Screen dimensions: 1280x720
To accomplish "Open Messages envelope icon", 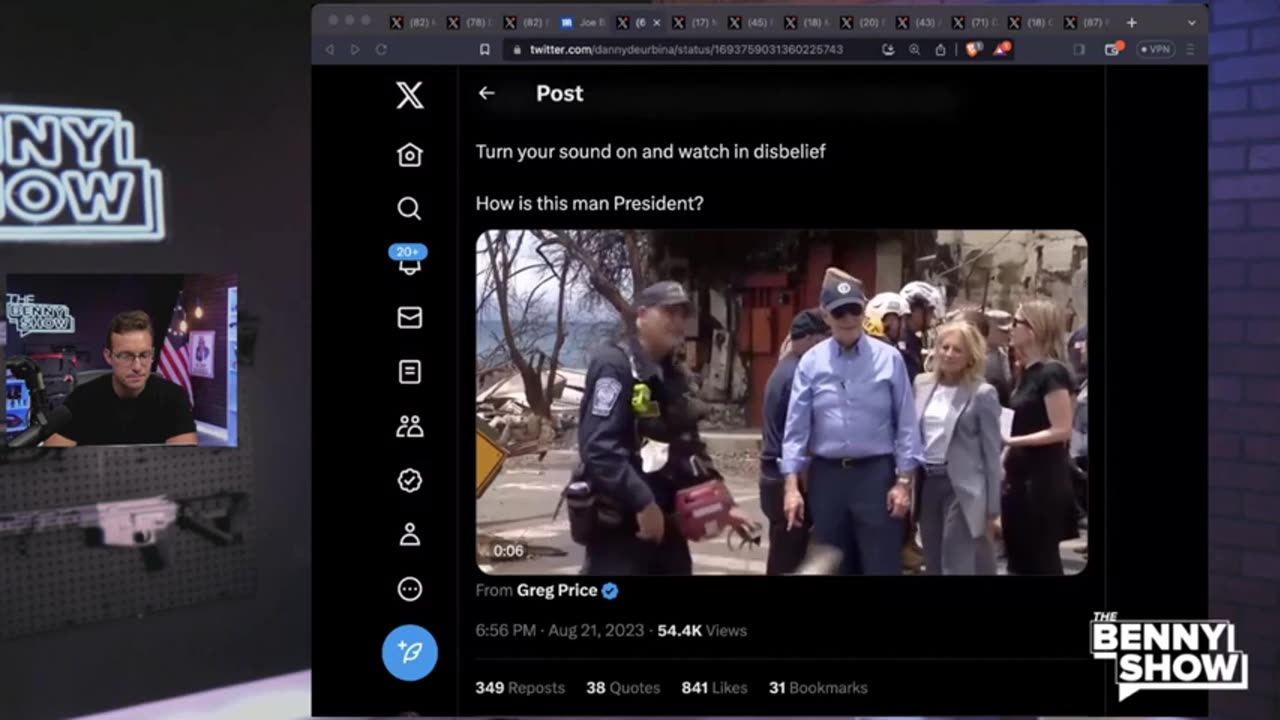I will (x=409, y=318).
